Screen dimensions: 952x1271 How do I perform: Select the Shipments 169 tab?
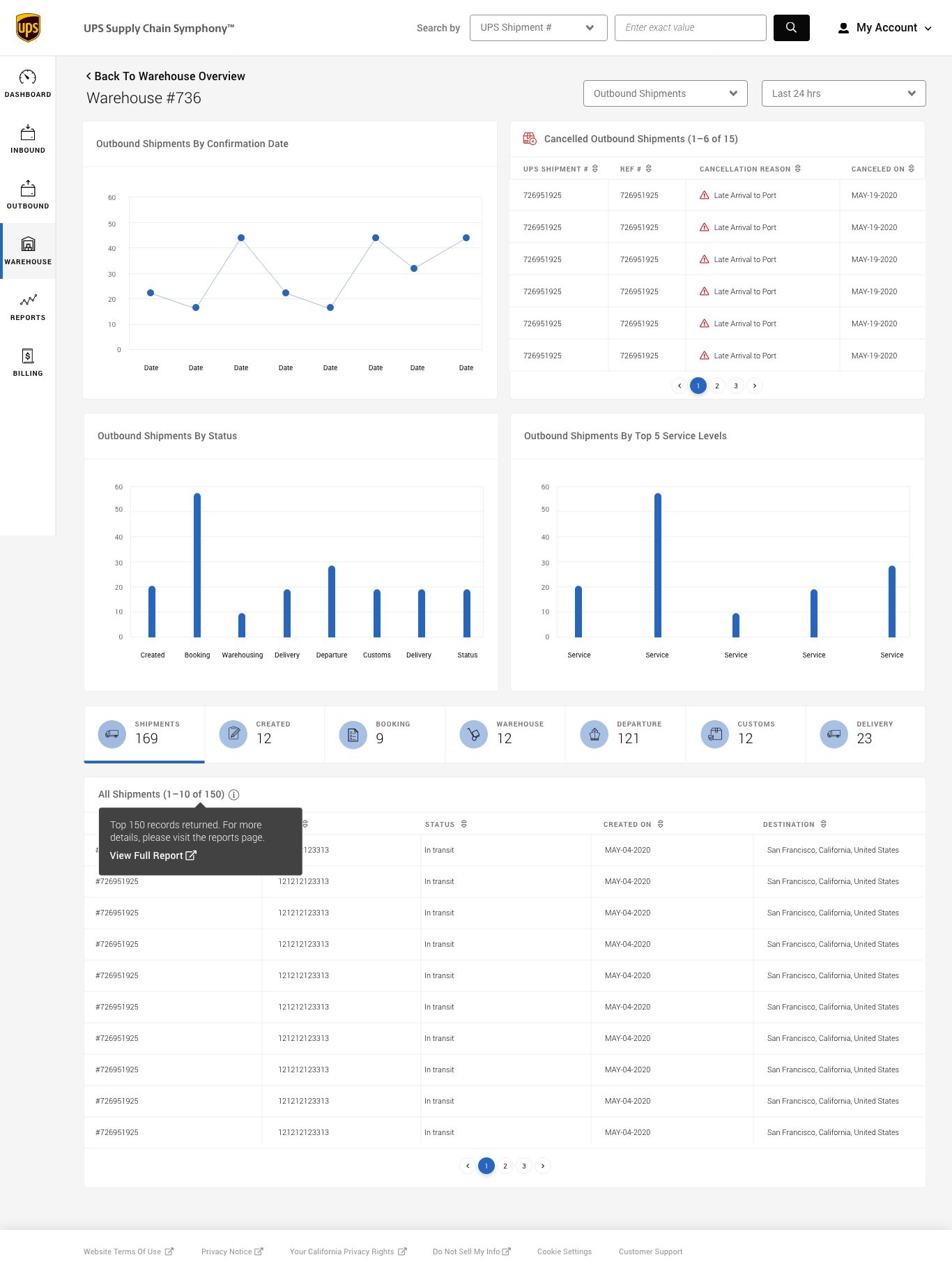pos(144,734)
